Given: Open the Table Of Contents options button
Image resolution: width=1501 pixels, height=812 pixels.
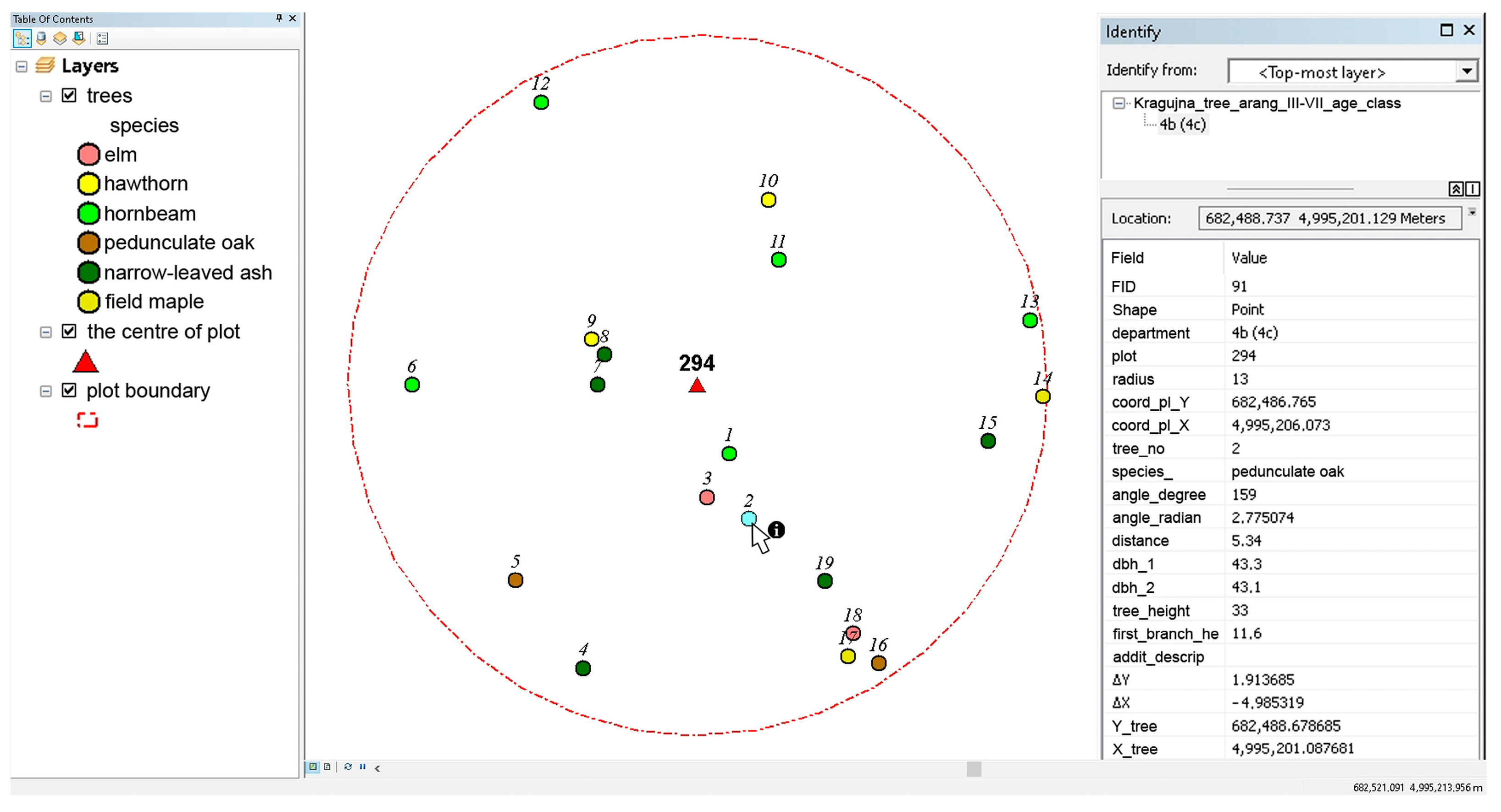Looking at the screenshot, I should coord(103,39).
